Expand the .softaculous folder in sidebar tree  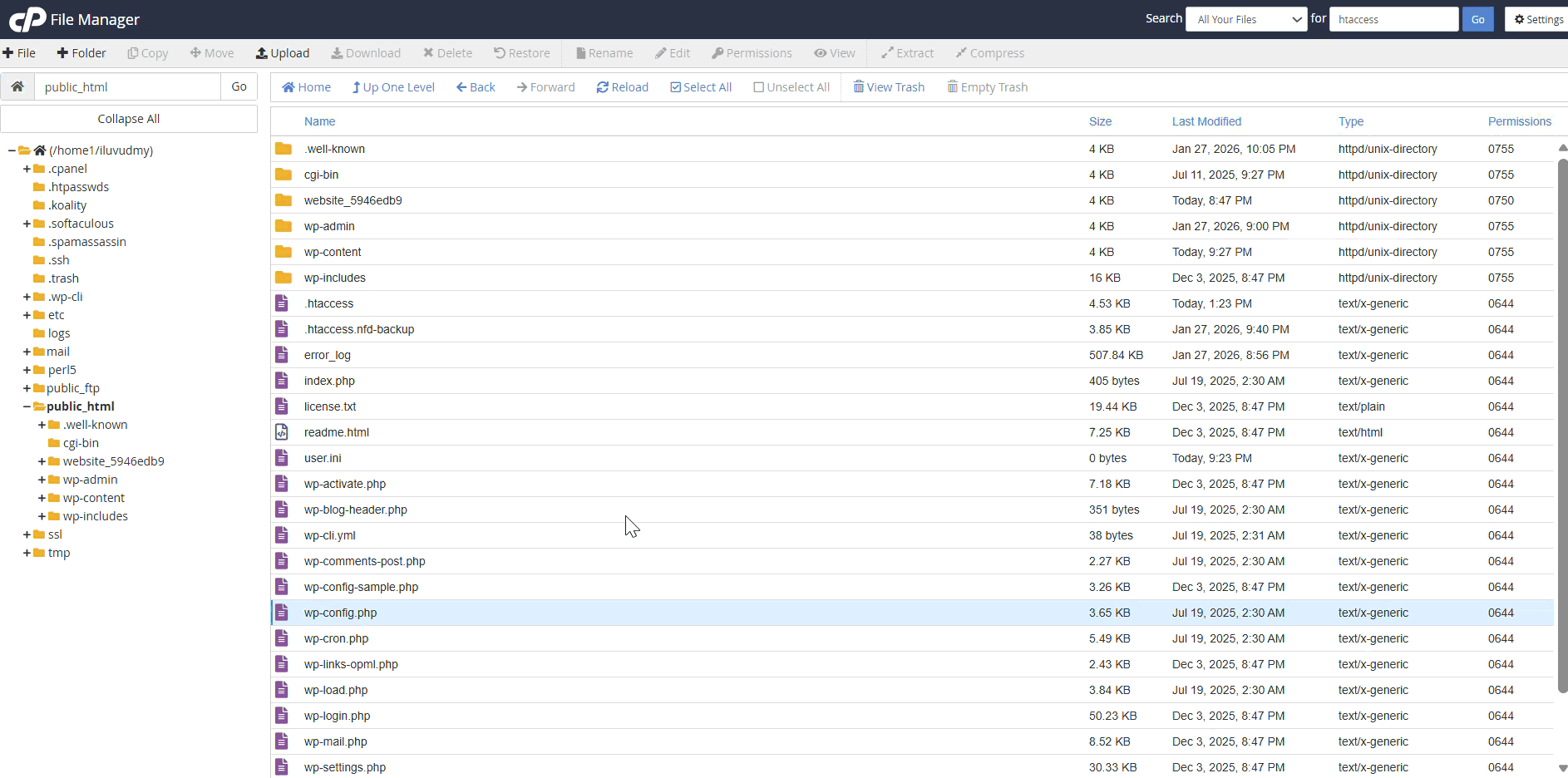(x=27, y=223)
